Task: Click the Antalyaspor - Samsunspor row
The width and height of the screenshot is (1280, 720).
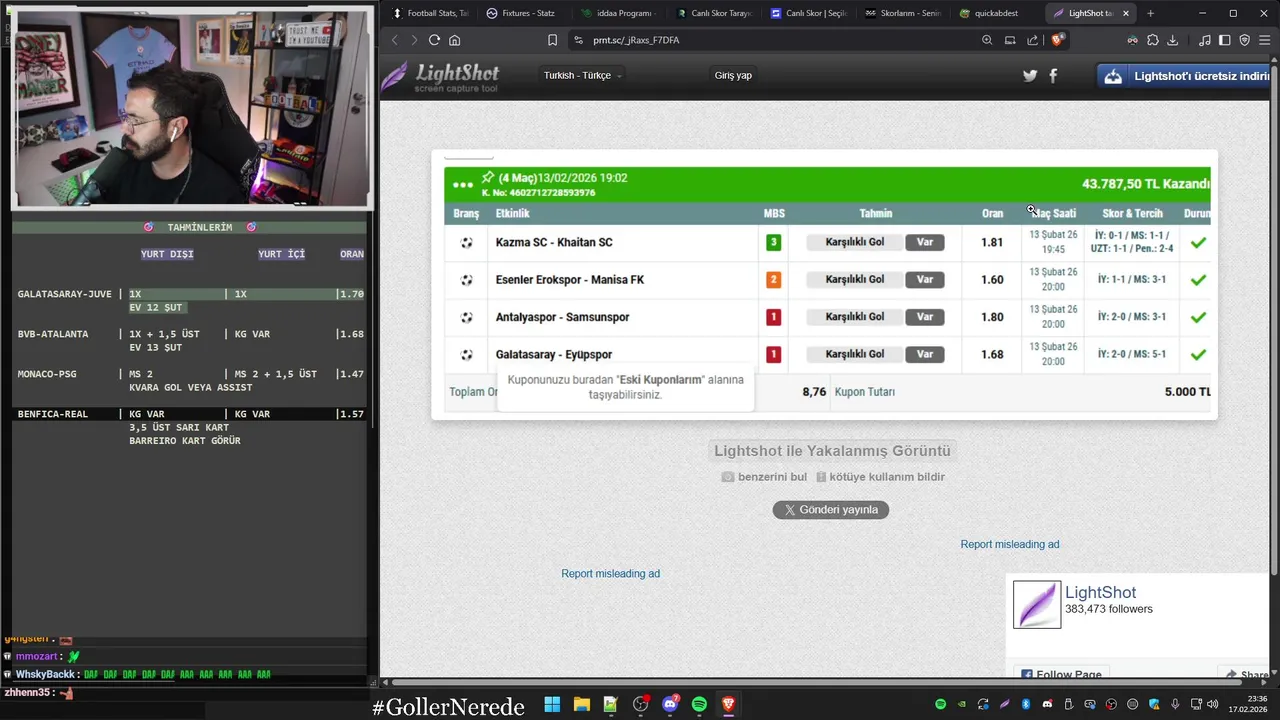Action: [827, 317]
